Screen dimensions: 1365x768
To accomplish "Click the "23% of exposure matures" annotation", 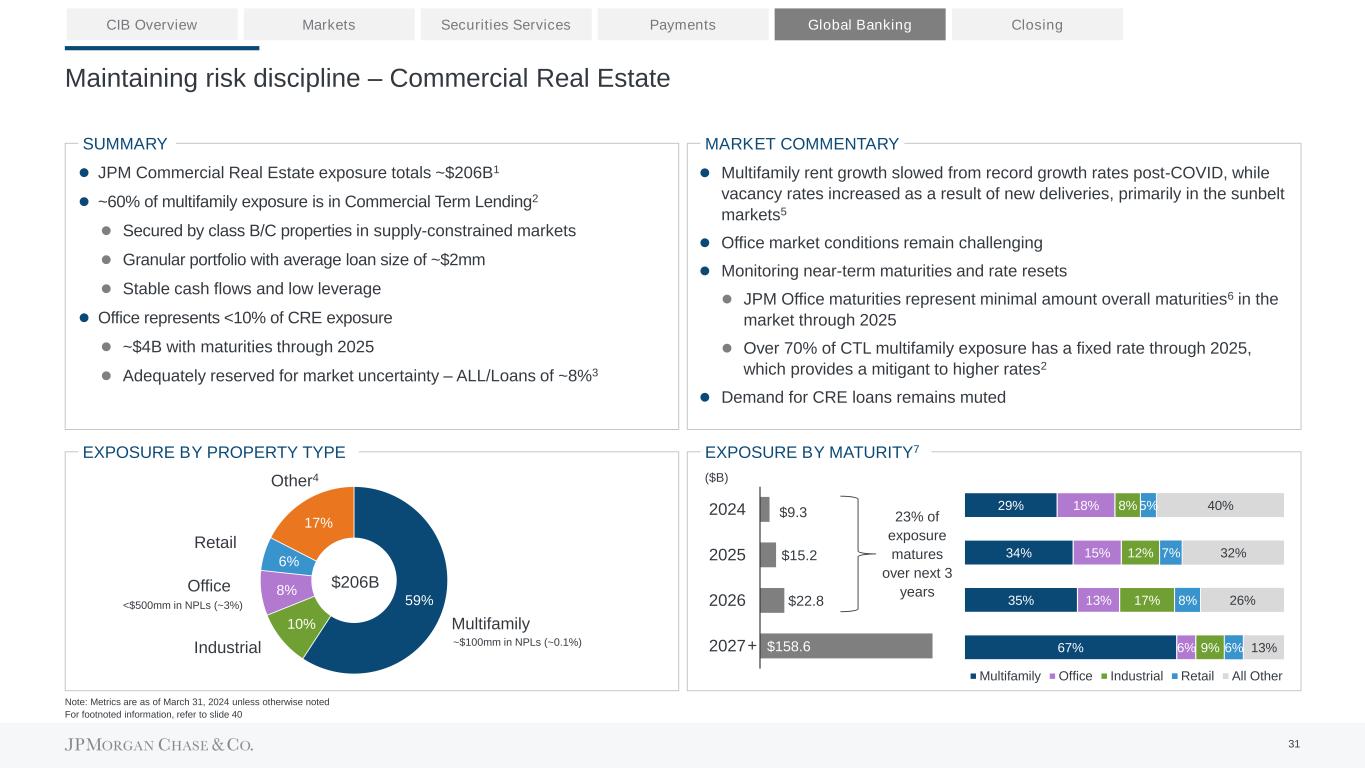I will click(x=918, y=555).
